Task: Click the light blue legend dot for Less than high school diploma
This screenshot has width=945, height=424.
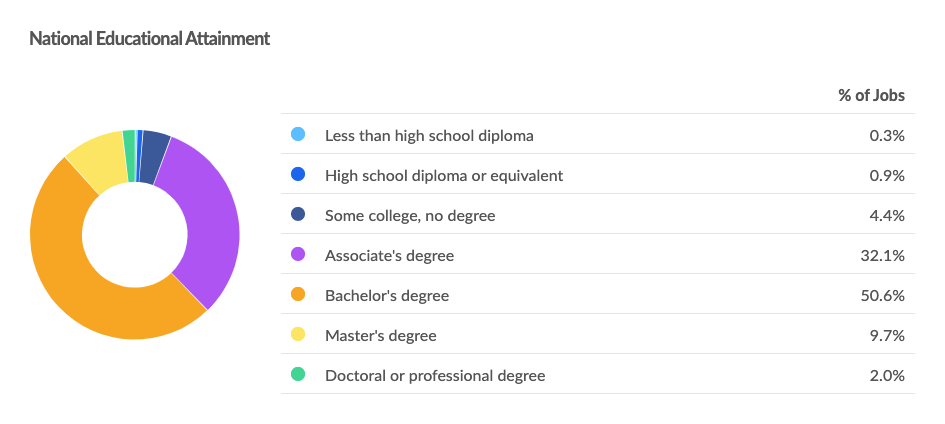Action: [x=298, y=134]
